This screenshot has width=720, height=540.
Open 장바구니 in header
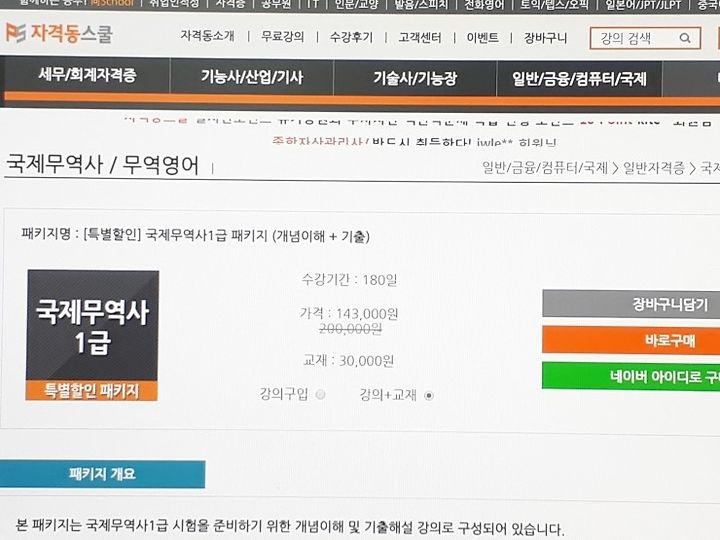546,38
